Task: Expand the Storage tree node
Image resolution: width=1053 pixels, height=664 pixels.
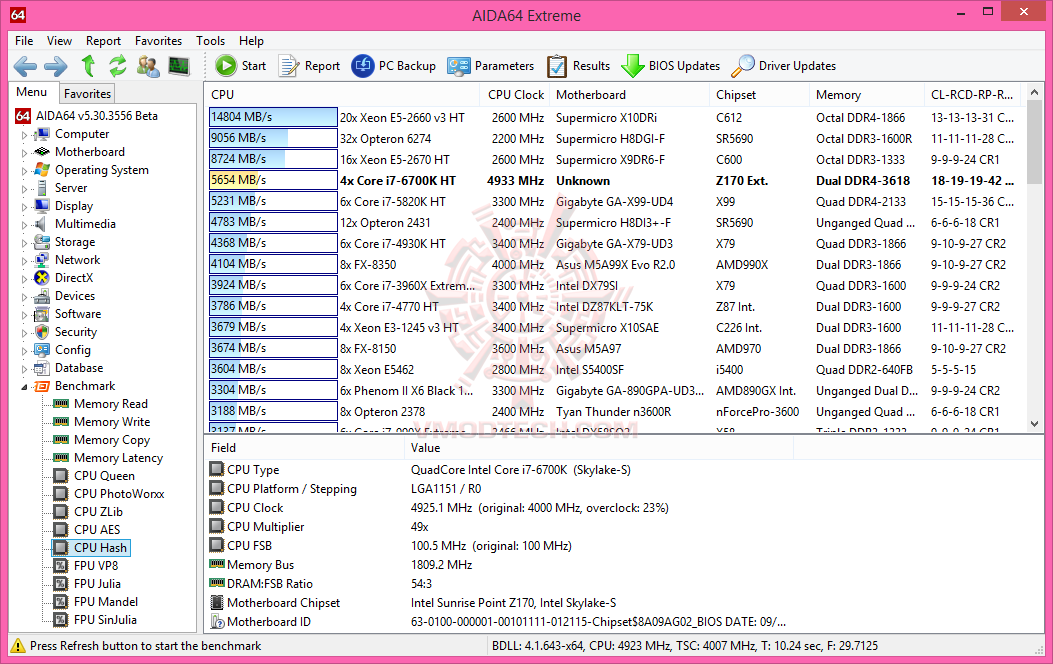Action: pyautogui.click(x=25, y=243)
